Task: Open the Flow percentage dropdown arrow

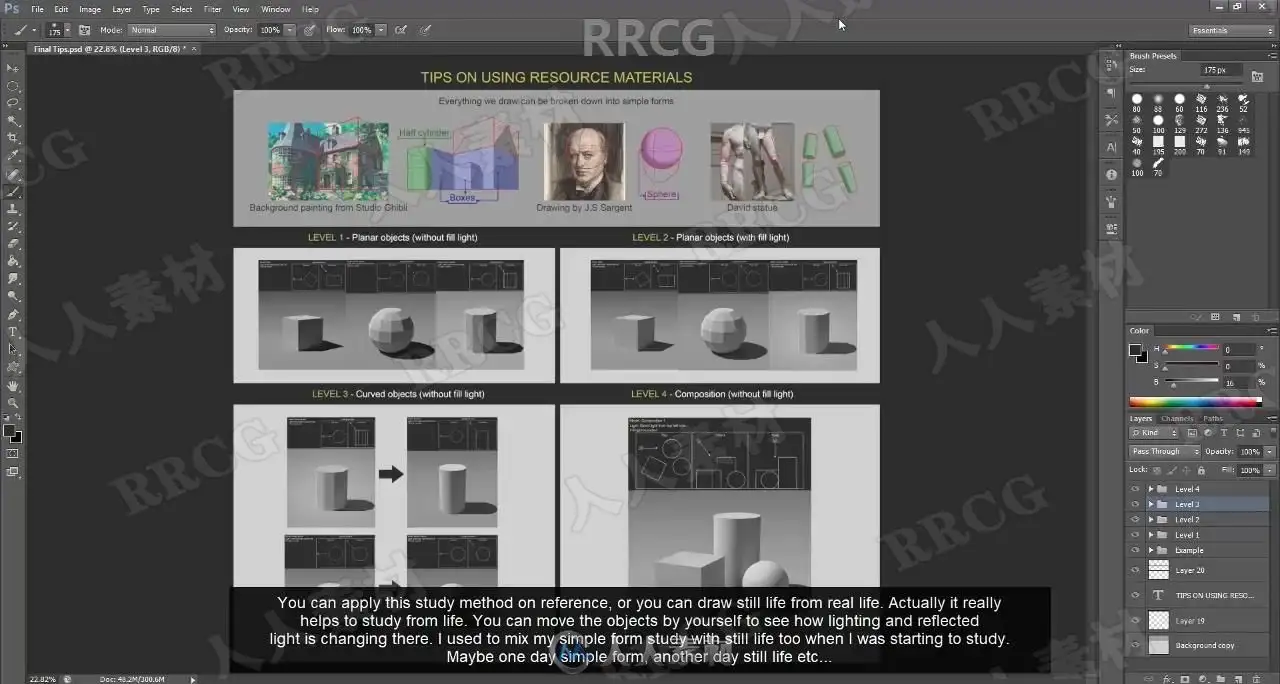Action: [381, 30]
